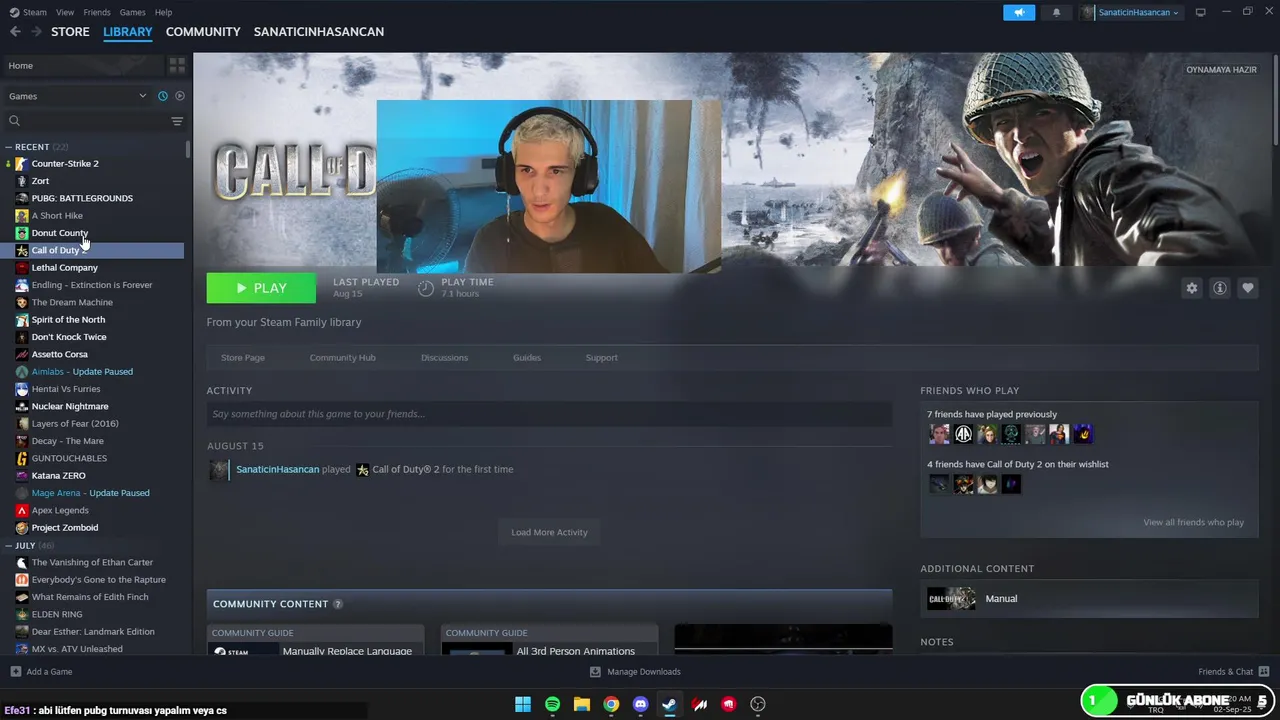Image resolution: width=1280 pixels, height=720 pixels.
Task: Click the PUBG: BATTLEGROUNDS game icon
Action: coord(22,198)
